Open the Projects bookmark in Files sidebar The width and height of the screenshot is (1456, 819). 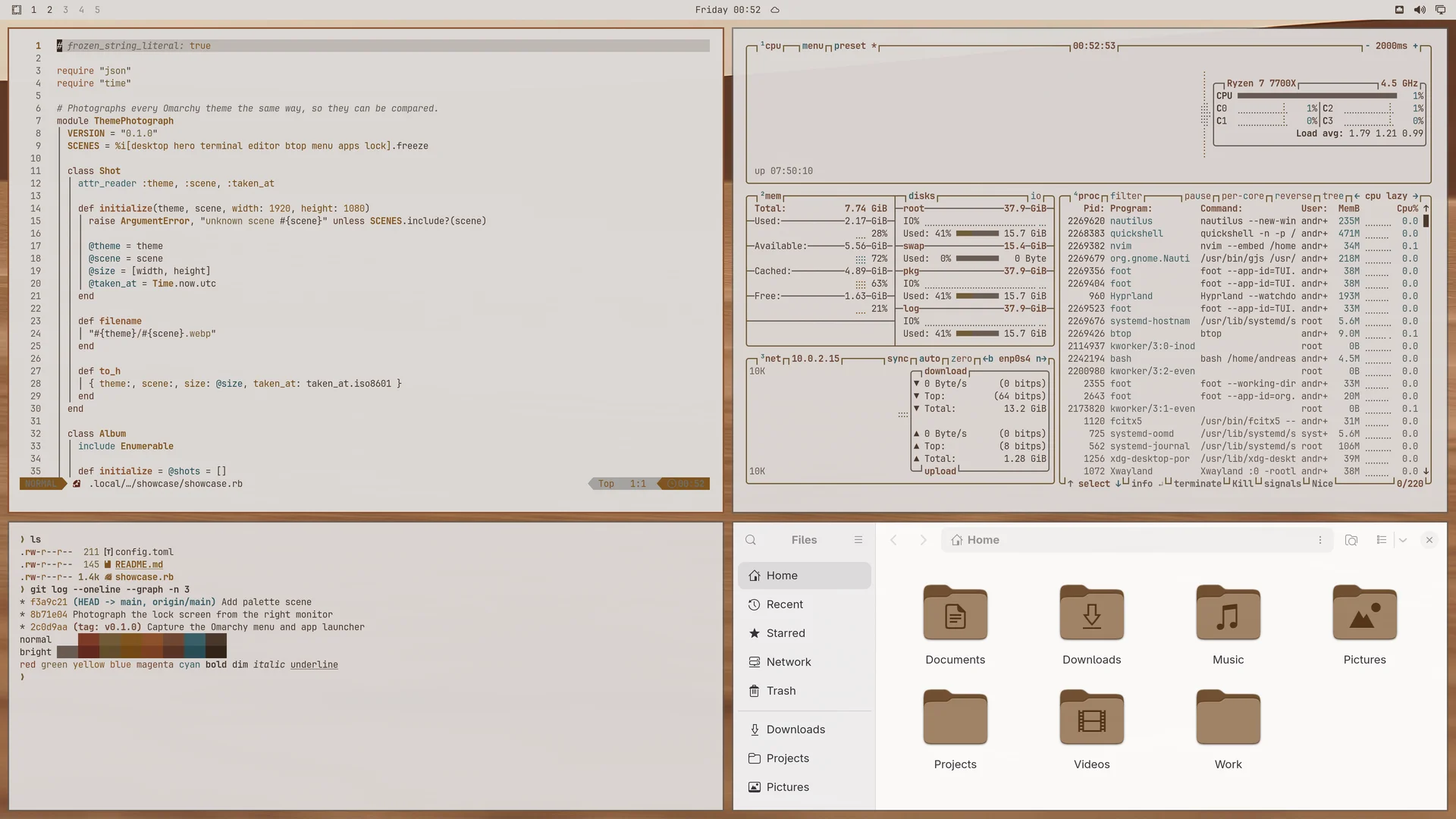[805, 758]
